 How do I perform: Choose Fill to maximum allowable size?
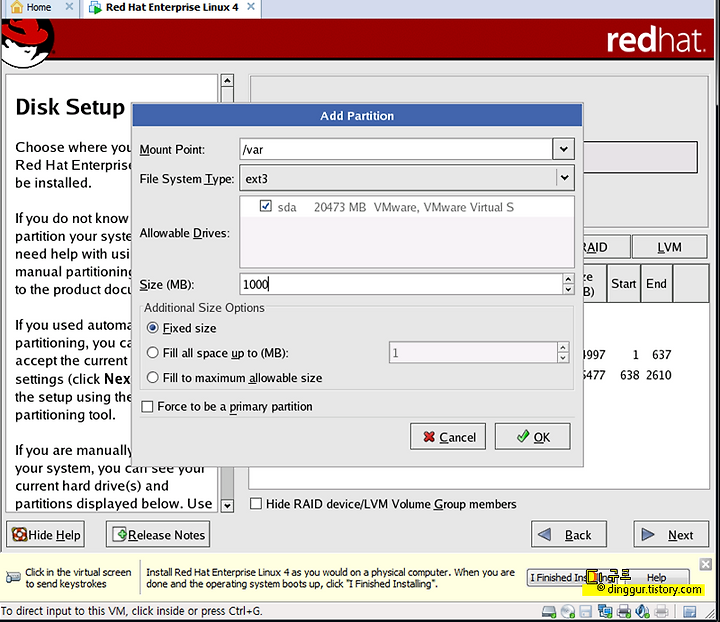click(152, 377)
